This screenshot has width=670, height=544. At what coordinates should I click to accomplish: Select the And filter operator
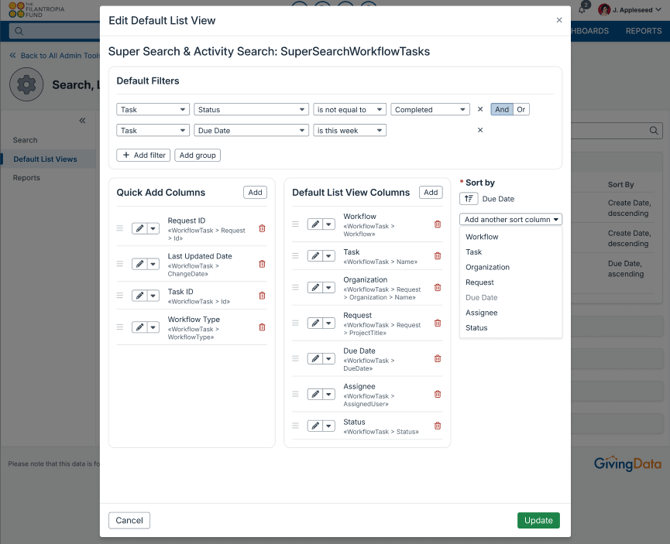pyautogui.click(x=502, y=109)
